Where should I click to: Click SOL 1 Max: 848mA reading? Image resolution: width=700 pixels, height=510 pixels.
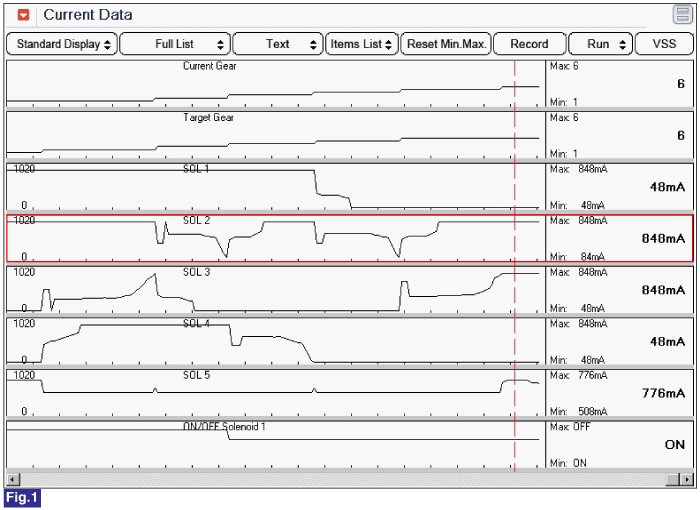tap(579, 169)
